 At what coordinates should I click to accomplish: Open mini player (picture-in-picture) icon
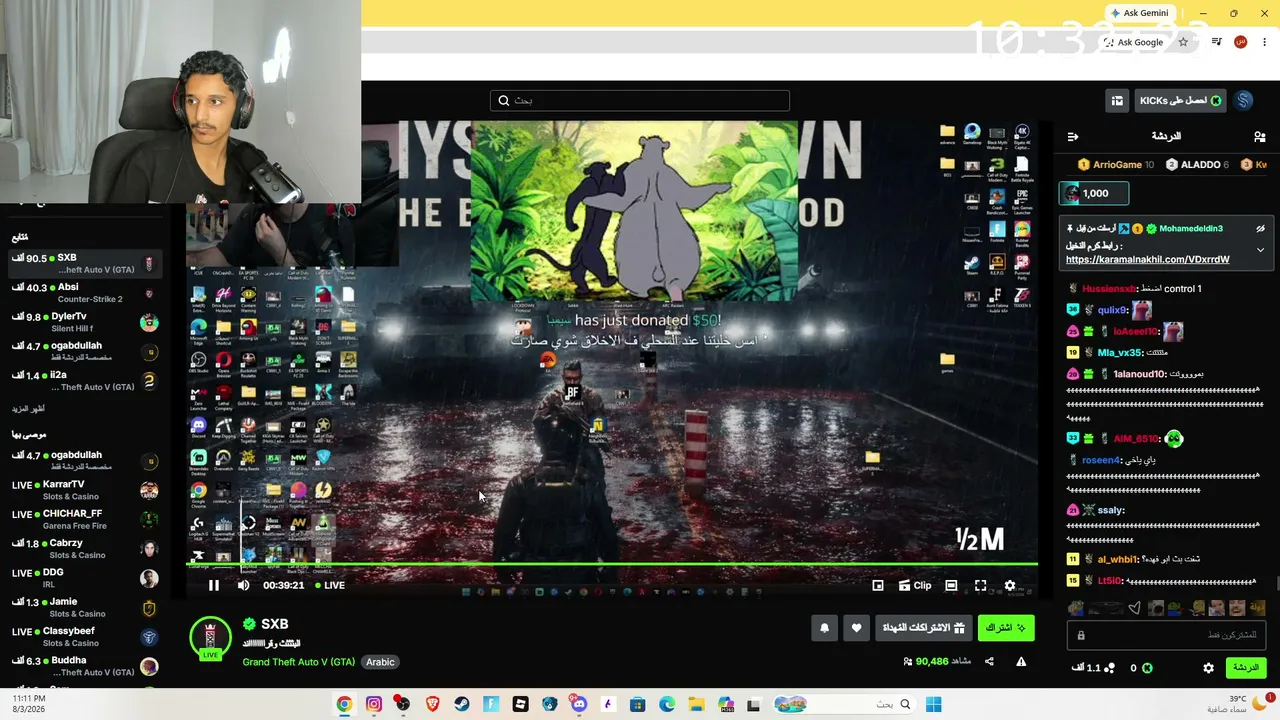tap(878, 586)
